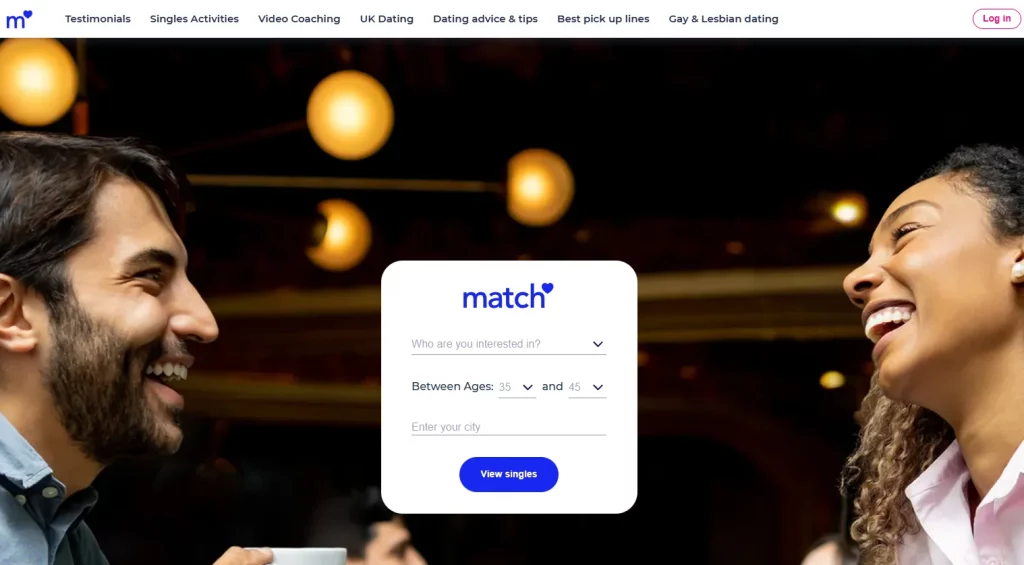
Task: Click the Log in button
Action: coord(996,18)
